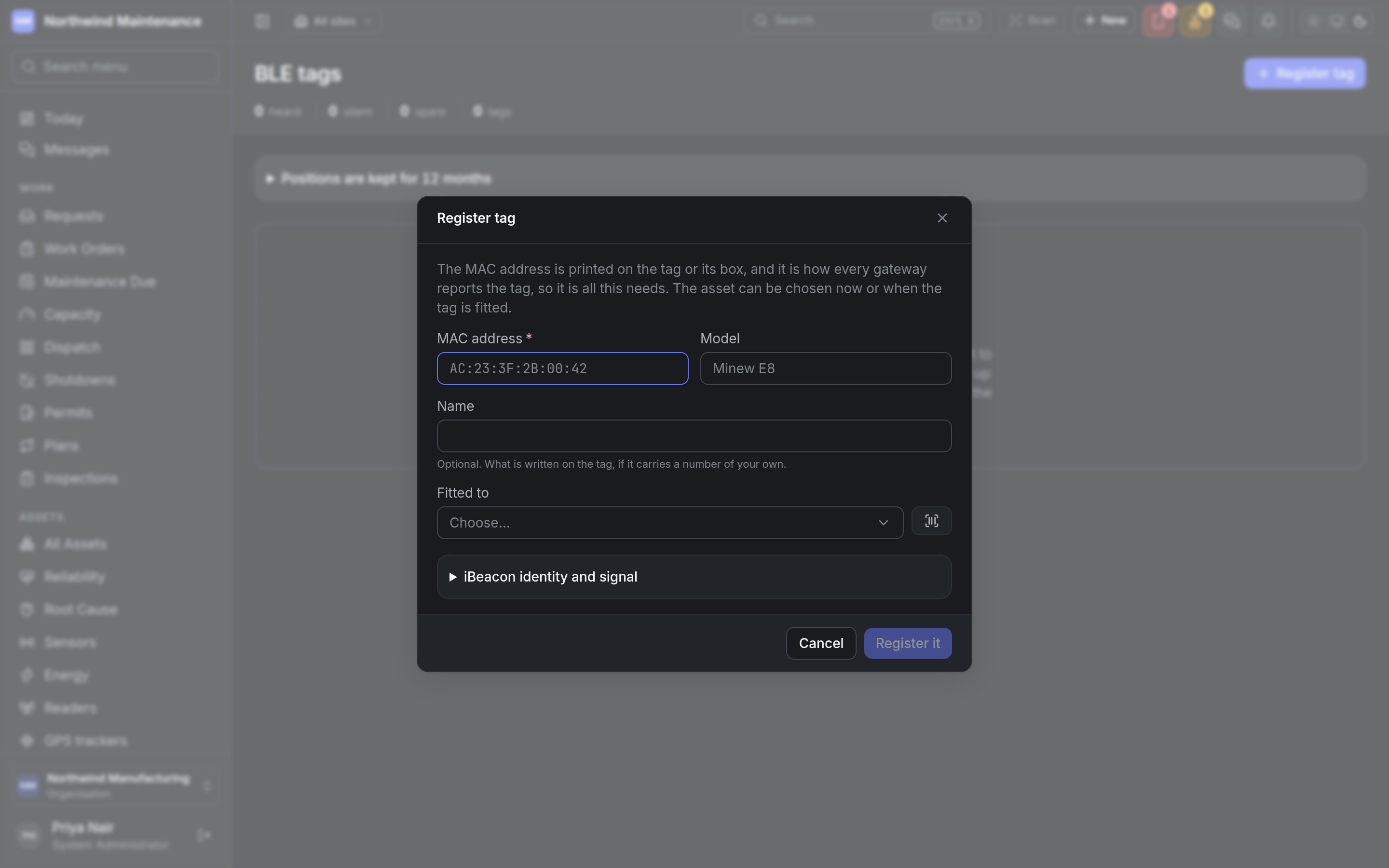Open Capacity in the sidebar
Viewport: 1389px width, 868px height.
tap(115, 314)
